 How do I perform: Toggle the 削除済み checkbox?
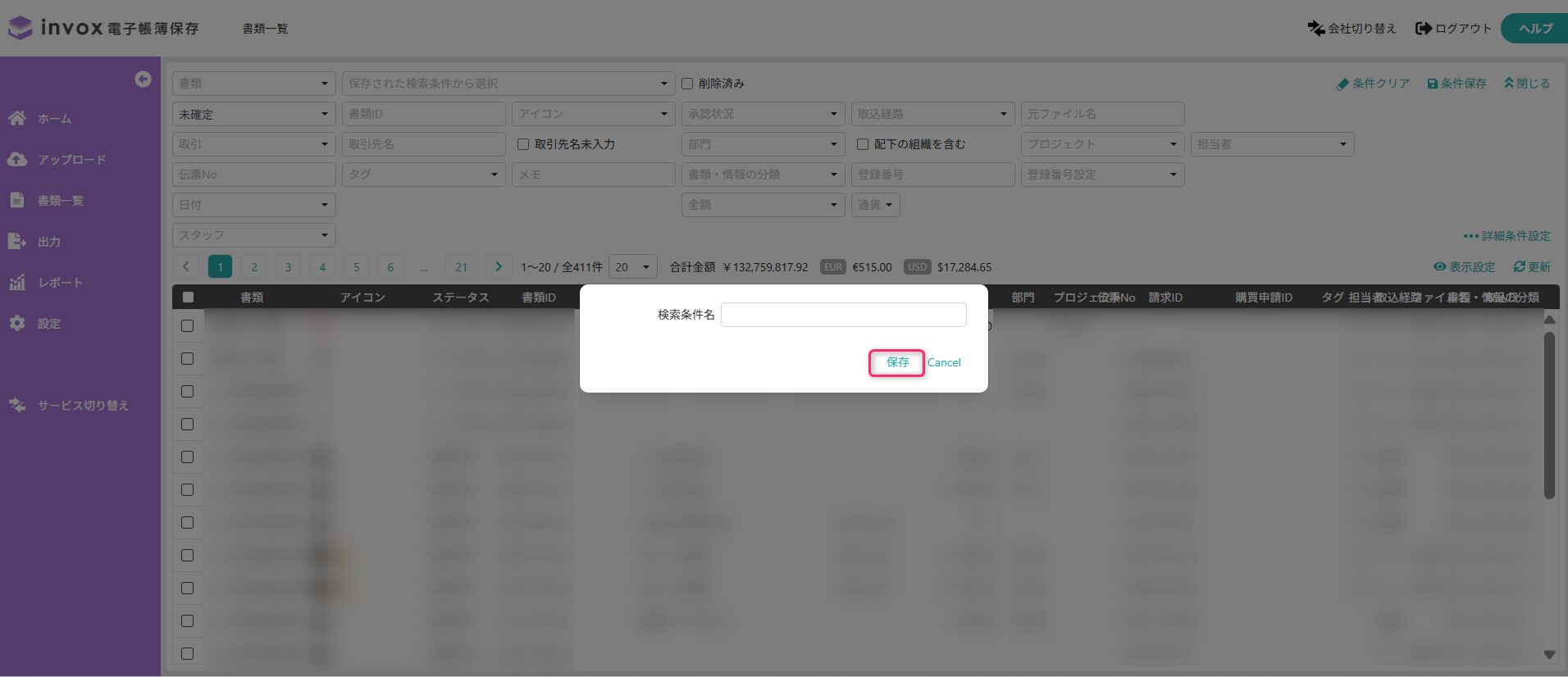687,84
